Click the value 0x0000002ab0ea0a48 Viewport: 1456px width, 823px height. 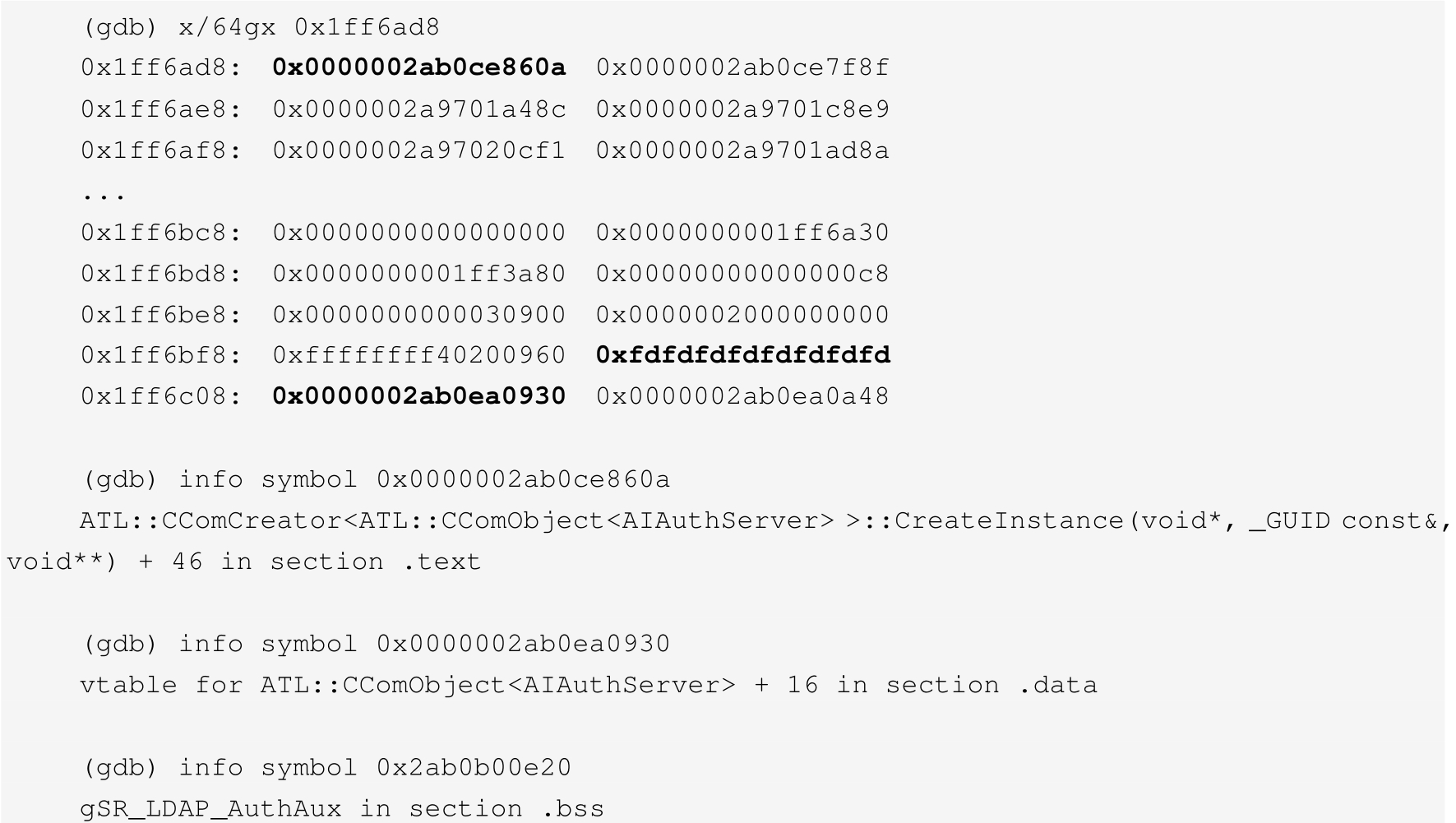click(742, 396)
